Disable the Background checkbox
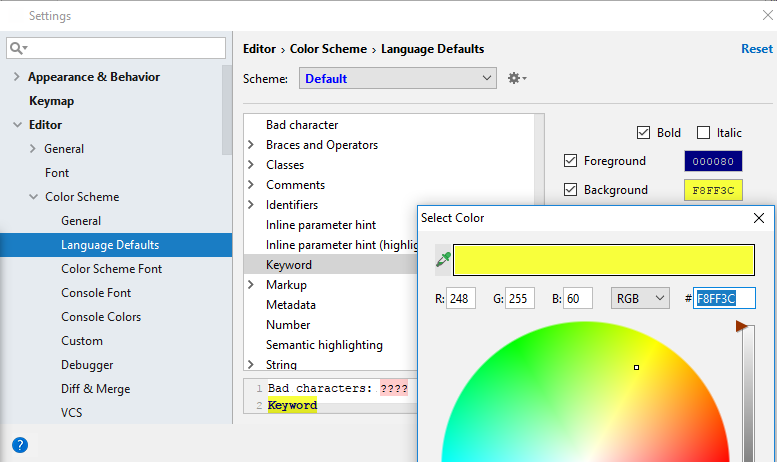777x462 pixels. point(571,190)
